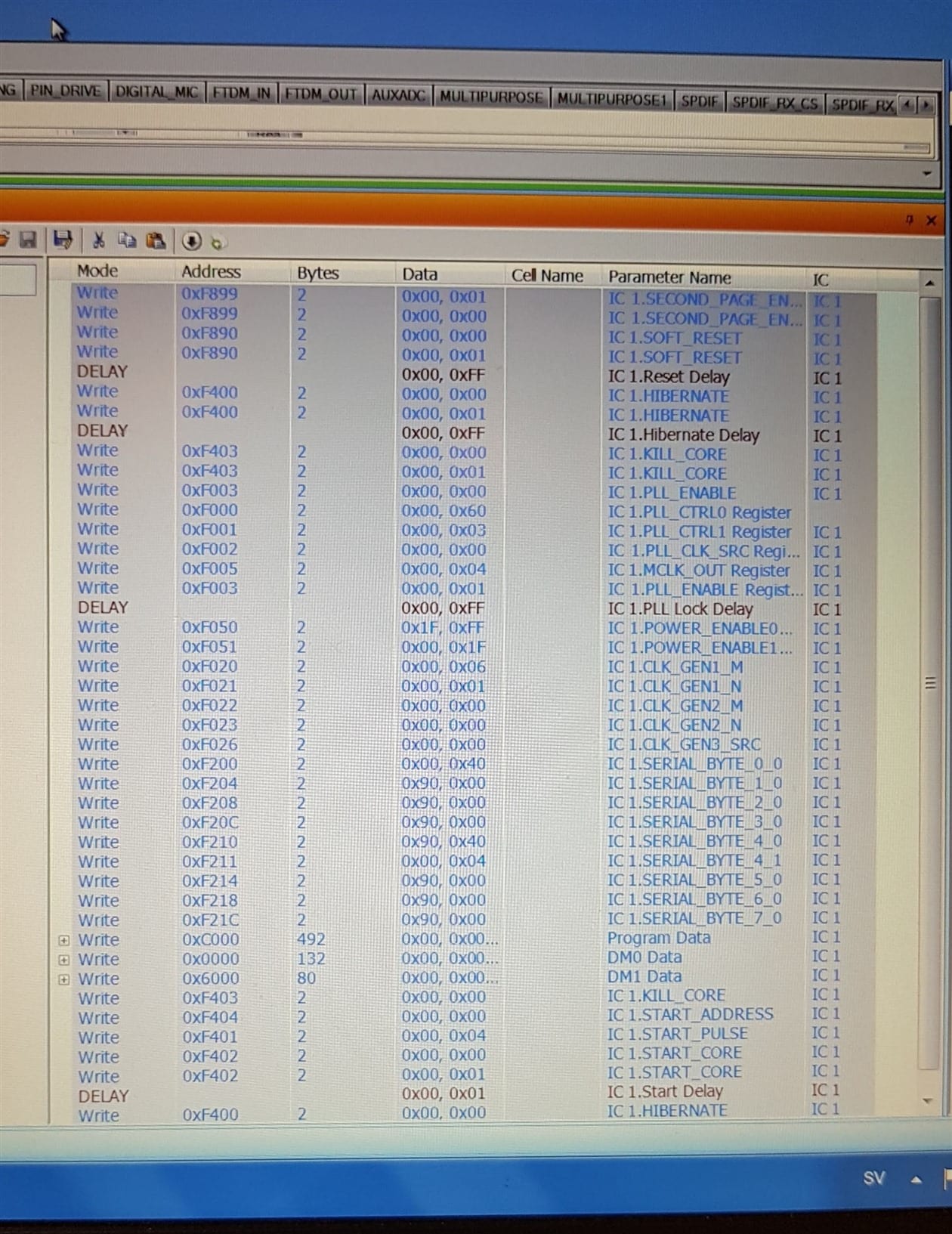Select the 'IC 1.PLL Lock Delay' row
The width and height of the screenshot is (952, 1234).
(474, 608)
